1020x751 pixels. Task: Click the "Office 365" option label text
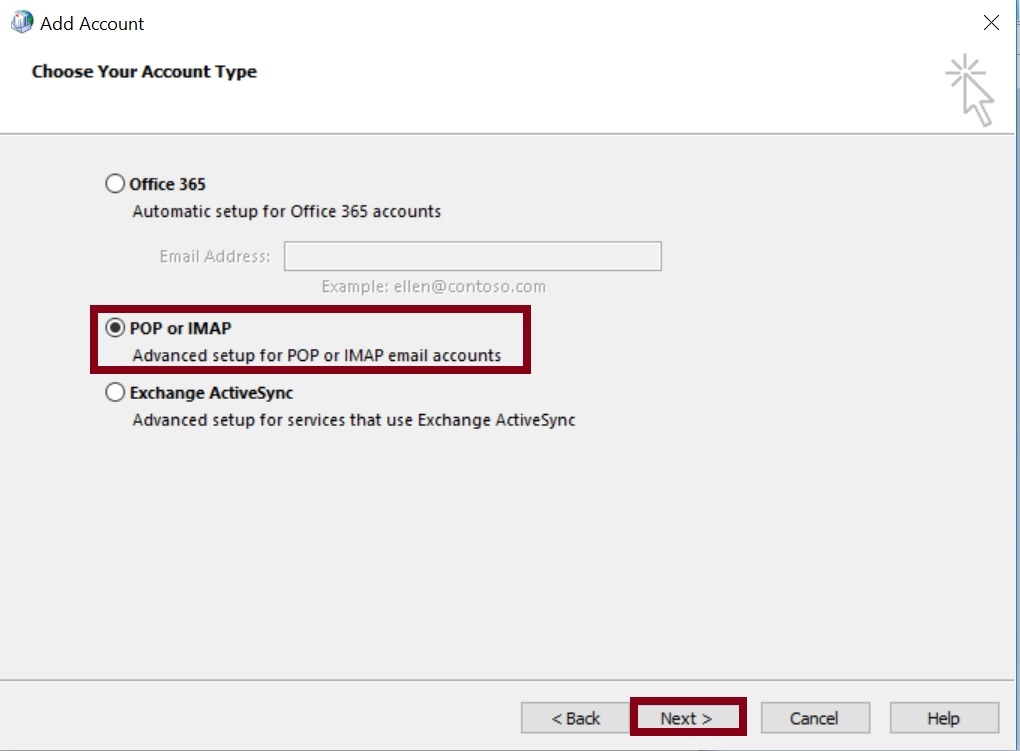pos(168,184)
